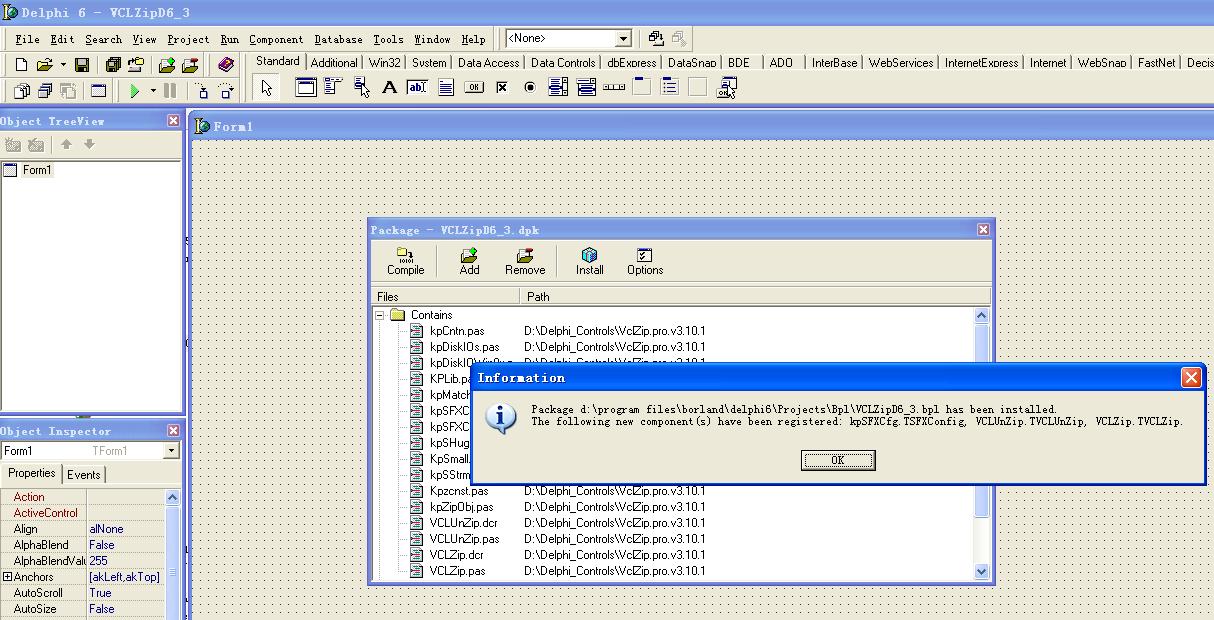The width and height of the screenshot is (1214, 620).
Task: Open the File menu
Action: coord(27,40)
